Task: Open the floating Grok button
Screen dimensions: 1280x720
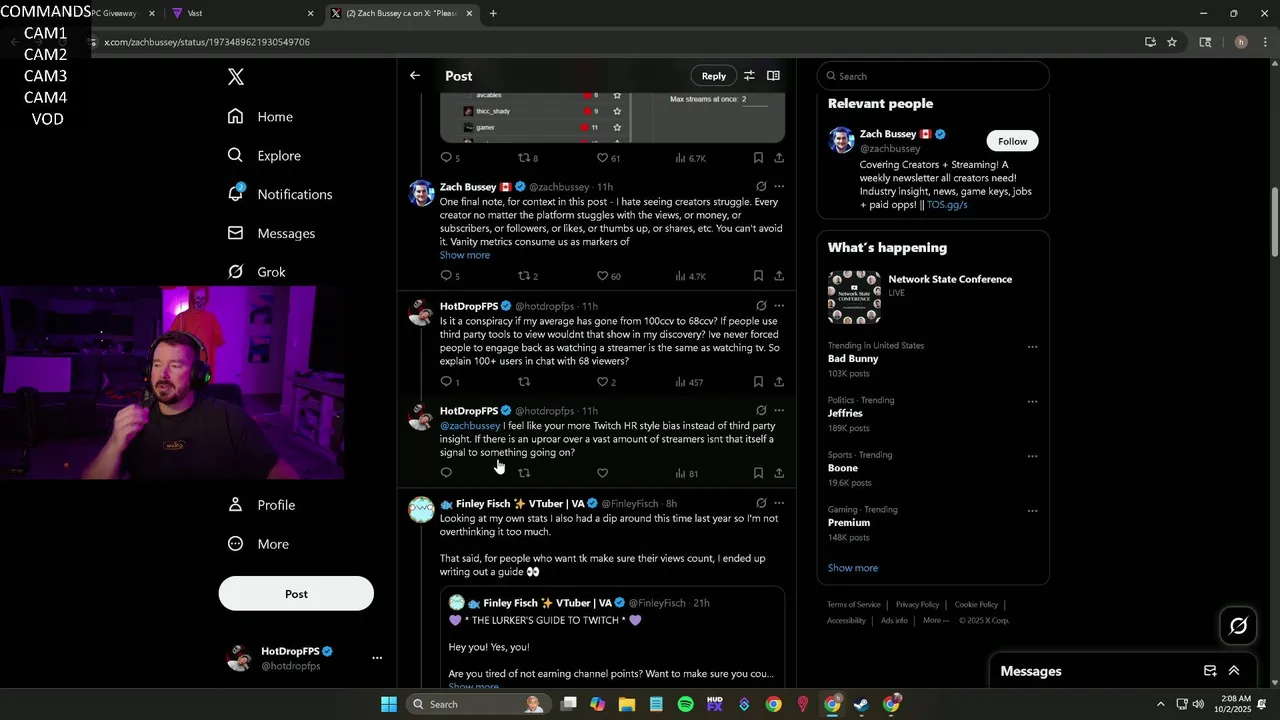Action: 1238,626
